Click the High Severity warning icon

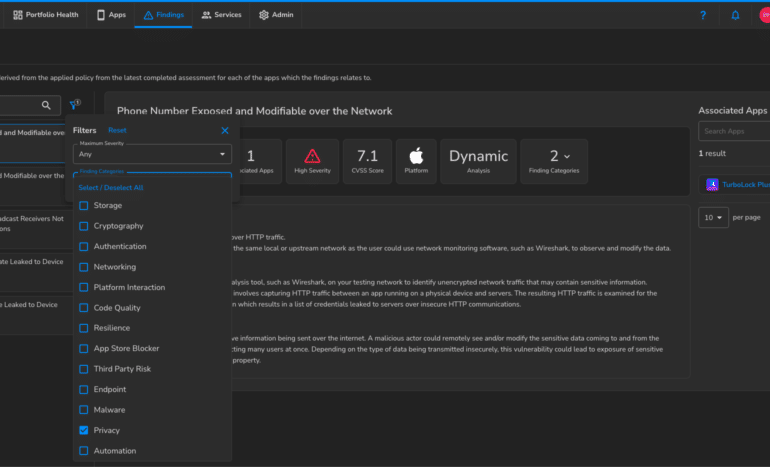(312, 156)
